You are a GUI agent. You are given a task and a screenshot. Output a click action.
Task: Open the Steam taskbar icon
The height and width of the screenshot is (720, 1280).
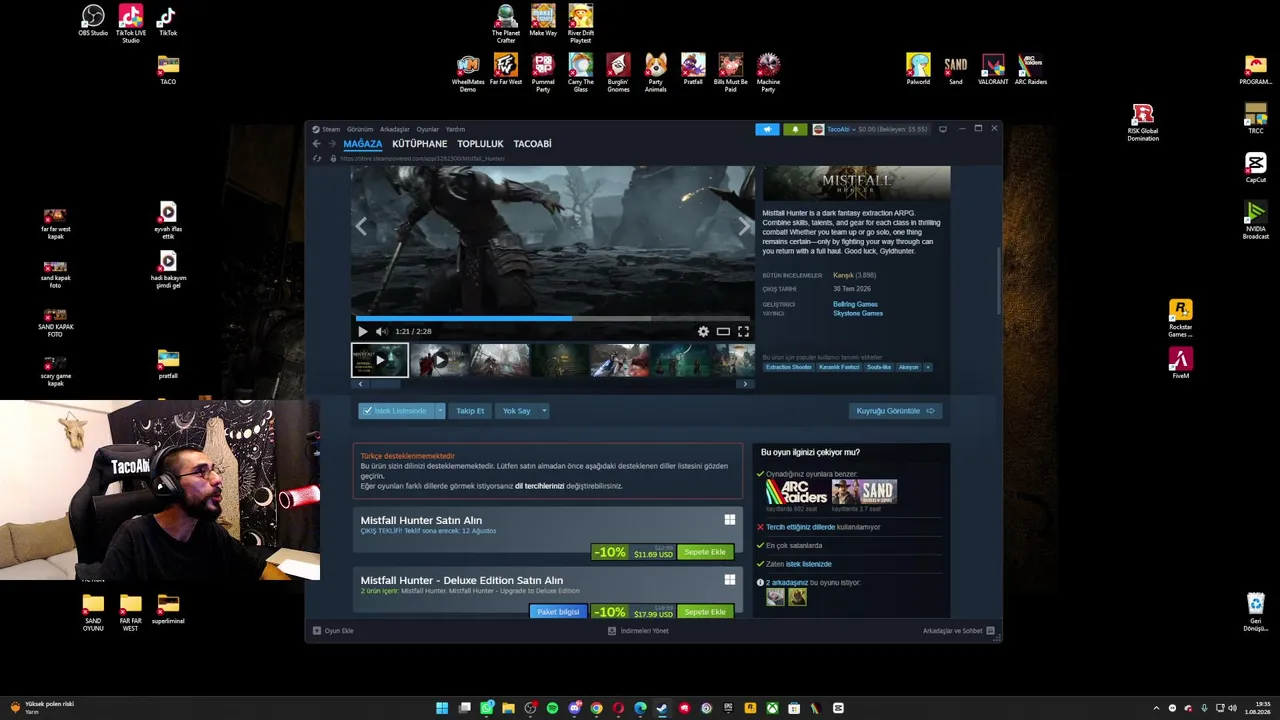pyautogui.click(x=662, y=708)
